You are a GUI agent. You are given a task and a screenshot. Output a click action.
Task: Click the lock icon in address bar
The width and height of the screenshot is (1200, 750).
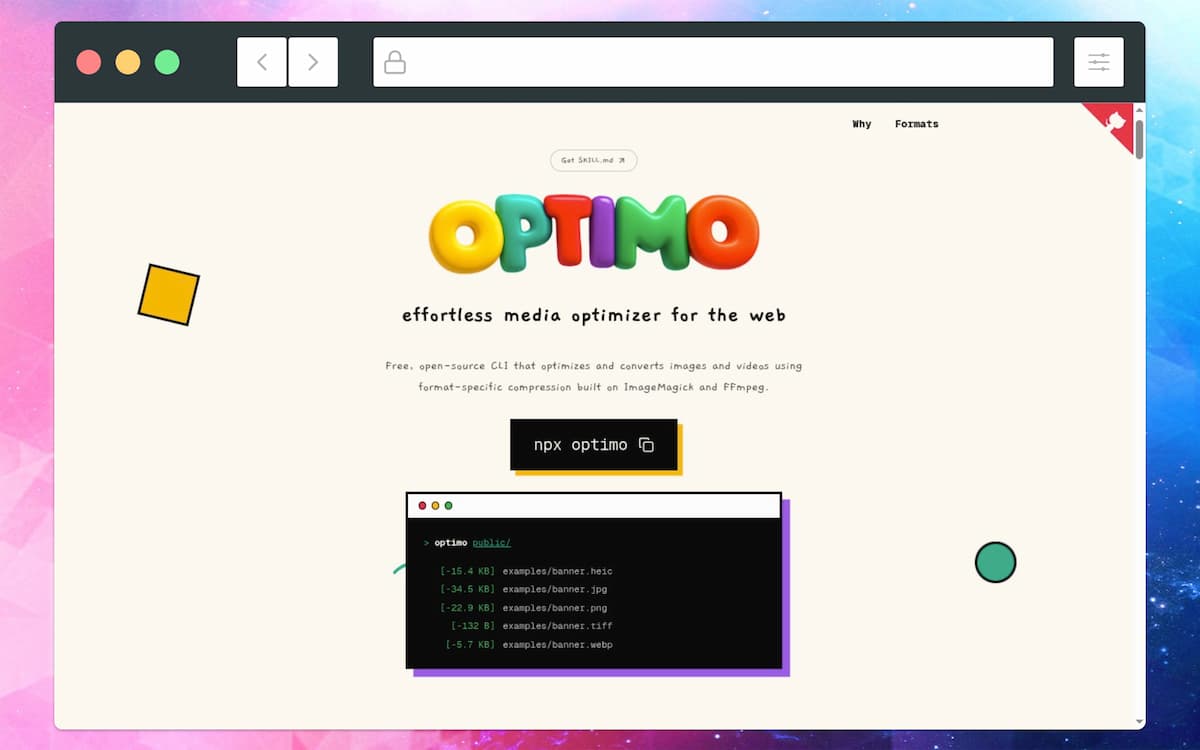[x=395, y=63]
